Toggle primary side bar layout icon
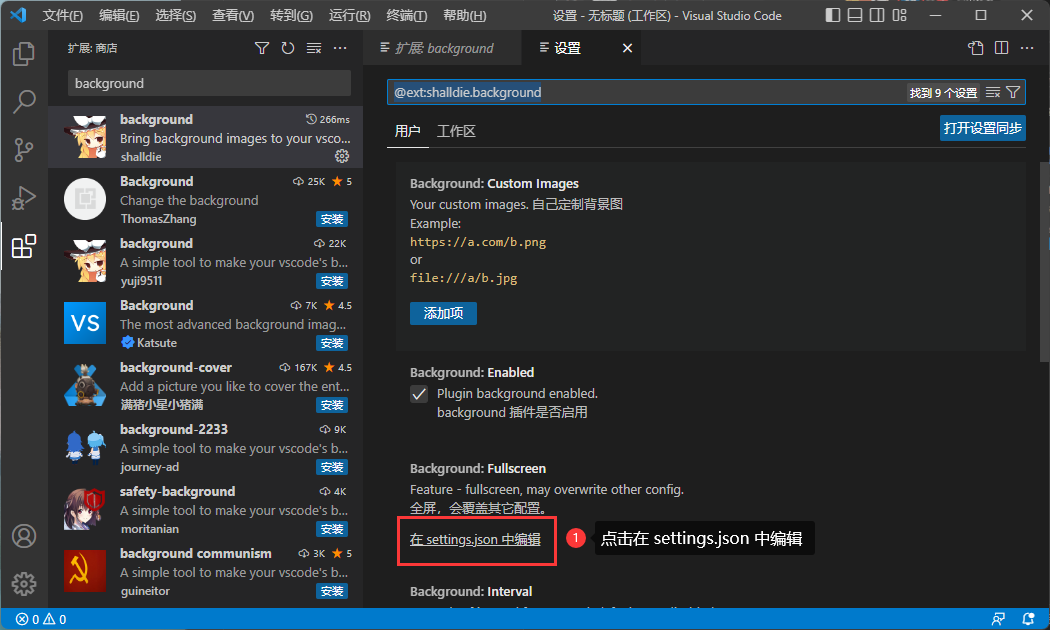Screen dimensions: 1050x630 pos(832,15)
